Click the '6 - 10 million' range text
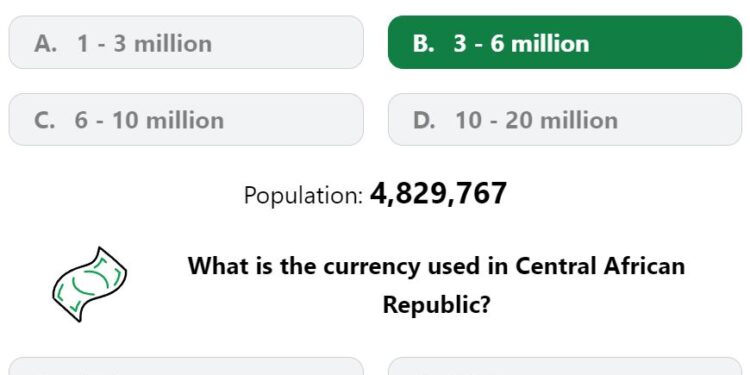The image size is (750, 375). pos(149,120)
